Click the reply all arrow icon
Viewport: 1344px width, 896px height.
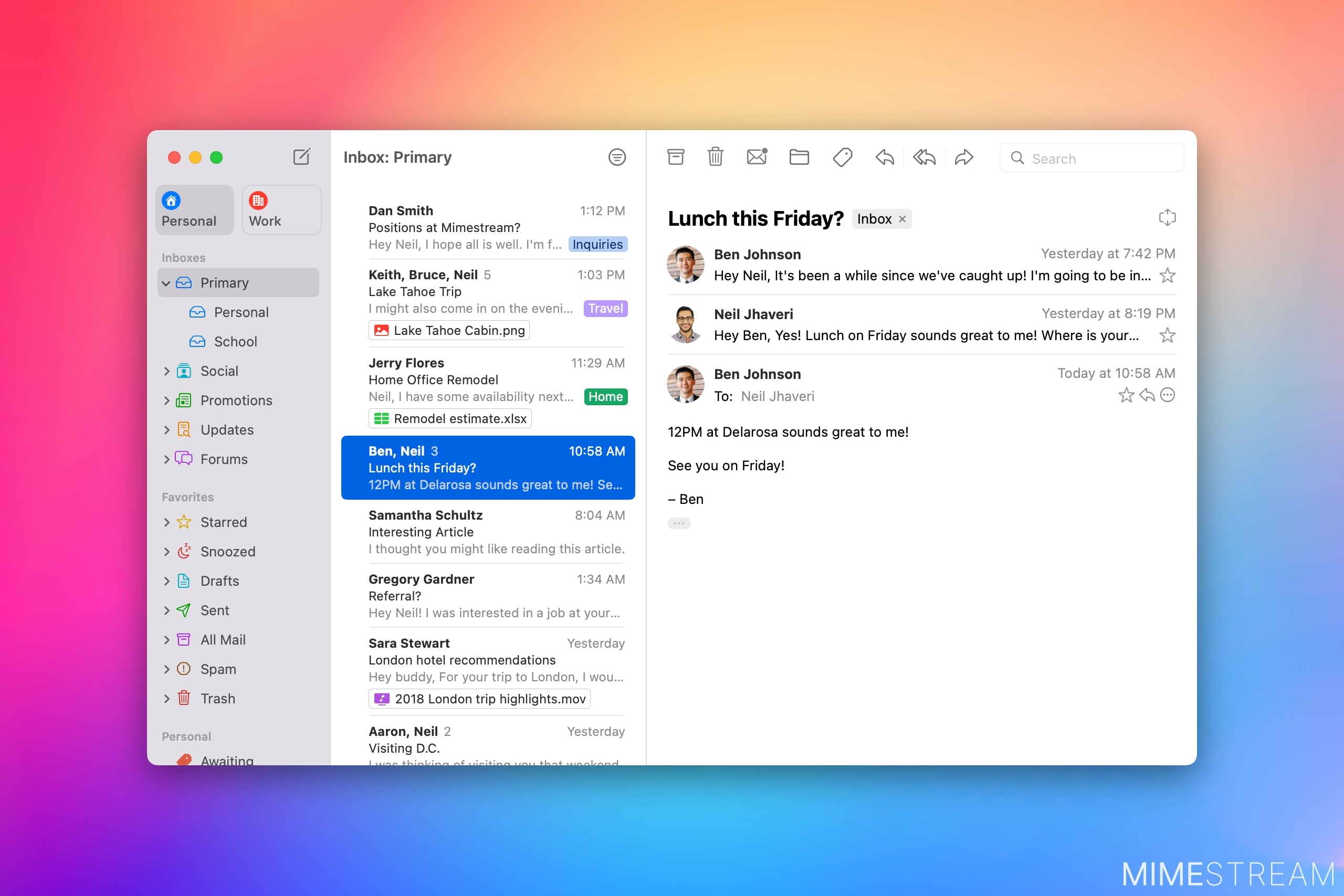924,156
